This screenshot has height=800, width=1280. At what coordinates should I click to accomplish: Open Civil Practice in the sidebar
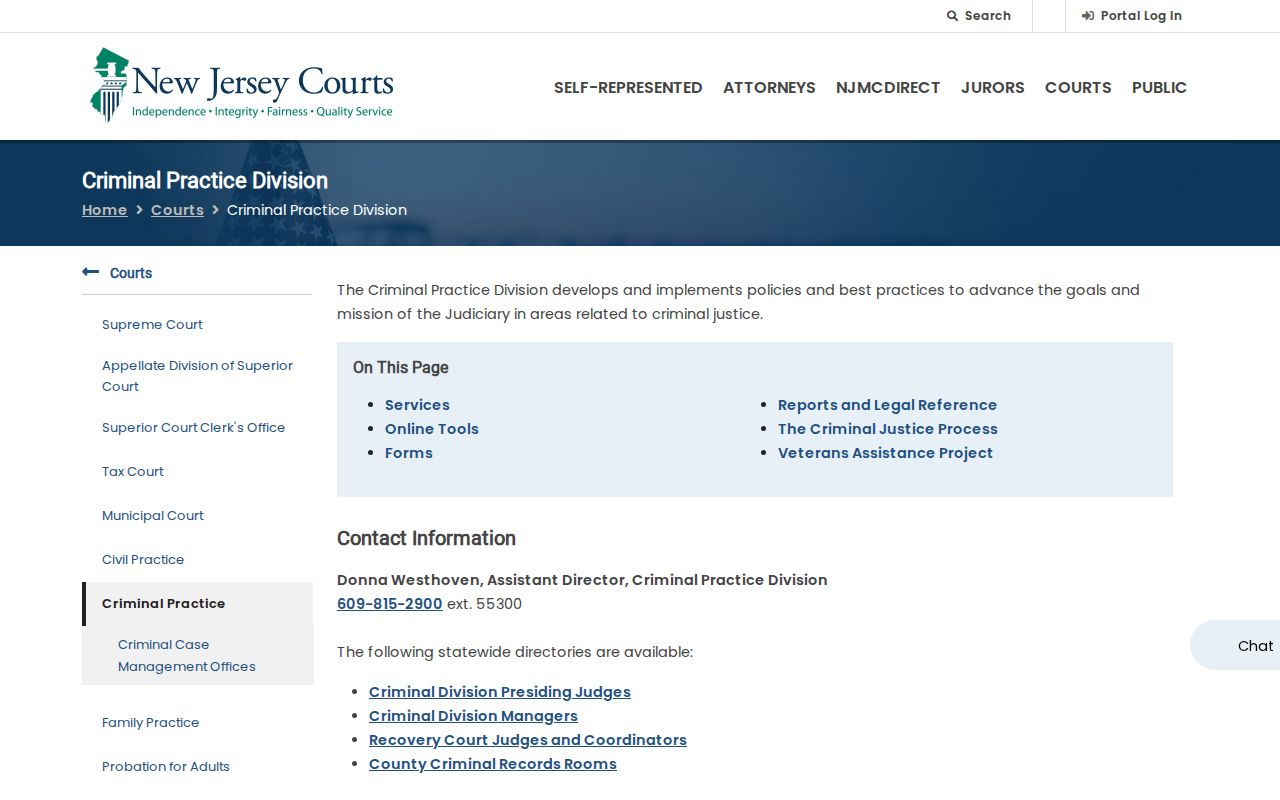click(143, 559)
